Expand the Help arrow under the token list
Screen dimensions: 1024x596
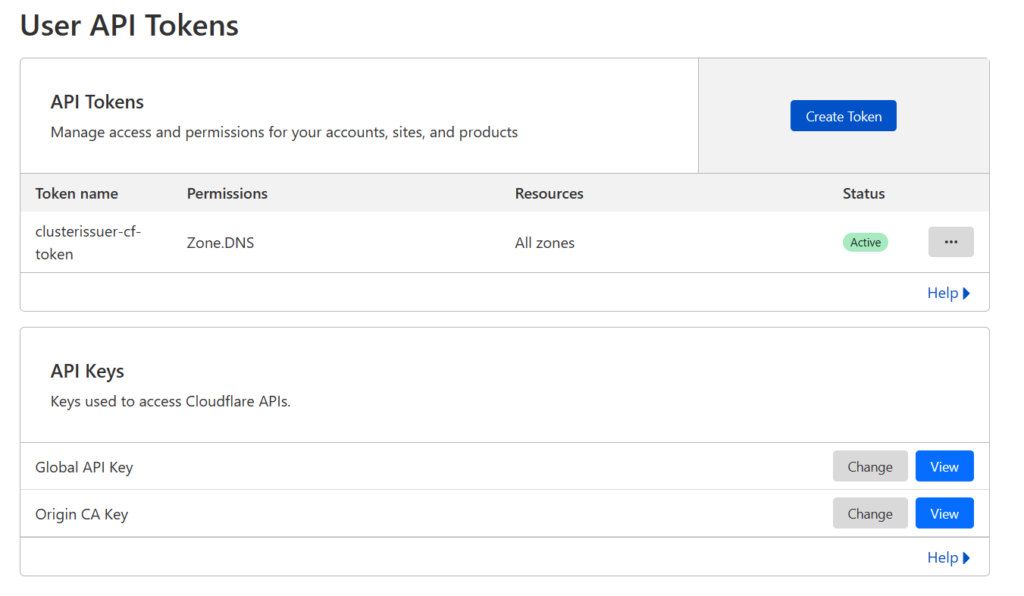point(947,292)
